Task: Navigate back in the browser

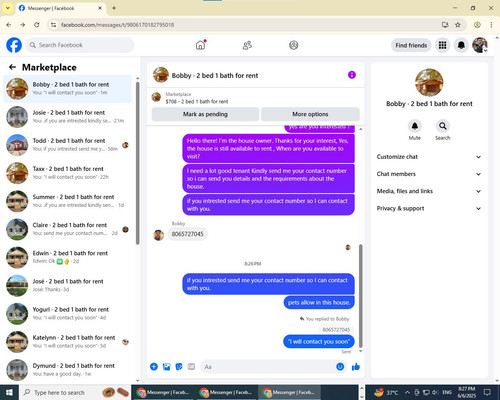Action: point(9,25)
